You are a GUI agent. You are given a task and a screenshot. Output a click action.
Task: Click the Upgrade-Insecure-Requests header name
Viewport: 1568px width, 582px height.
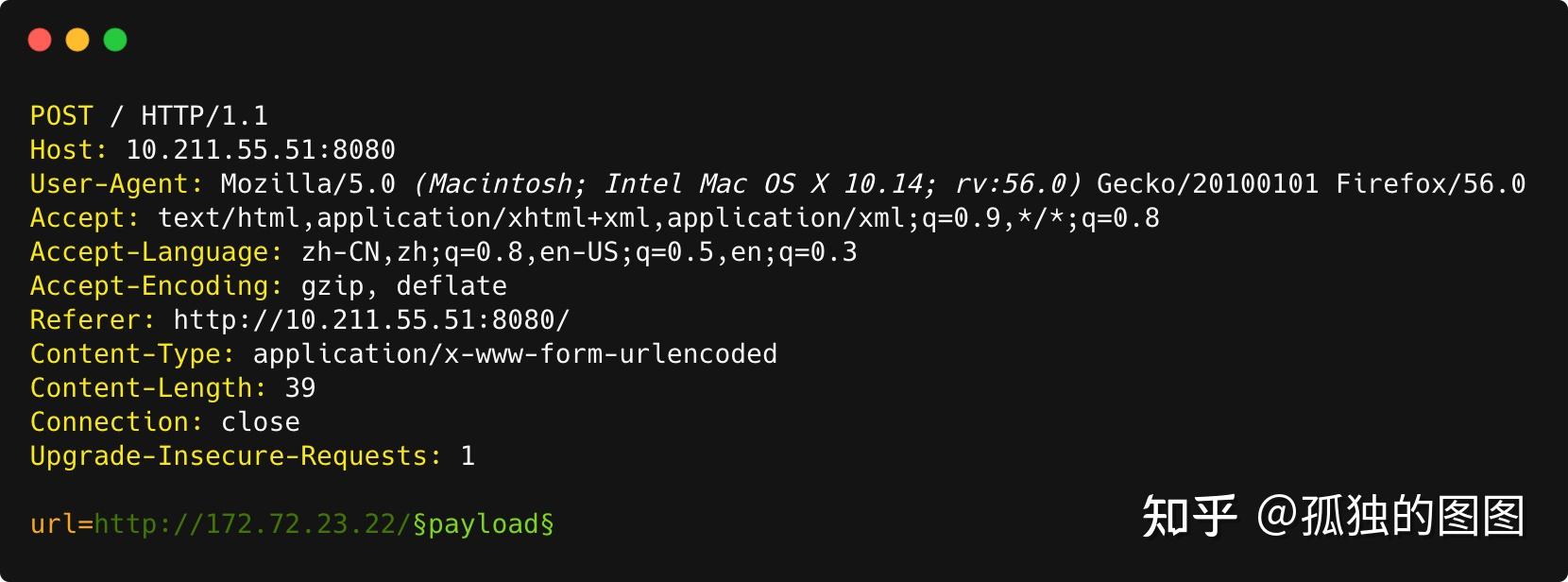pos(235,456)
